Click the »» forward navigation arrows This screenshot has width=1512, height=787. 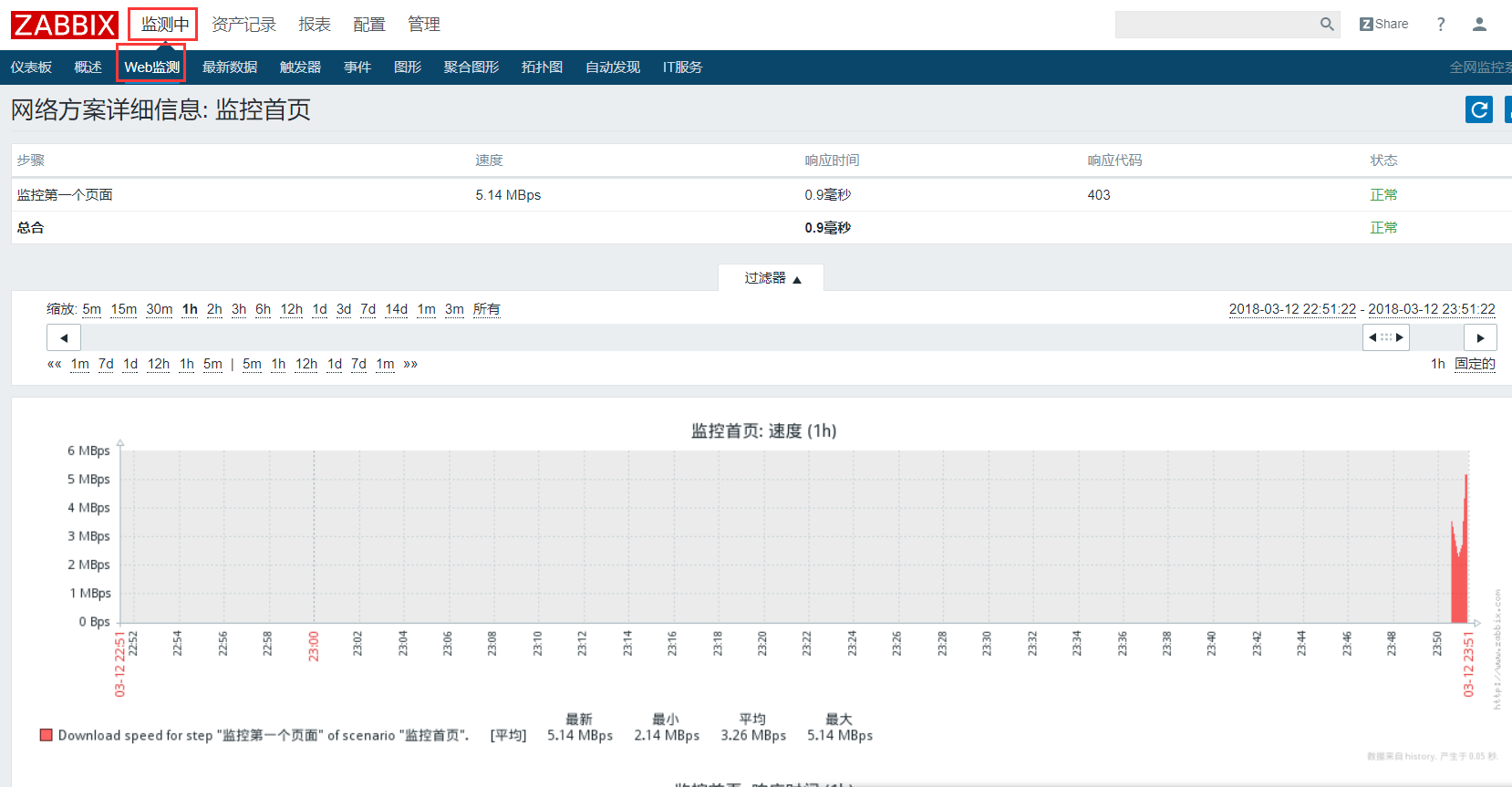pyautogui.click(x=410, y=364)
